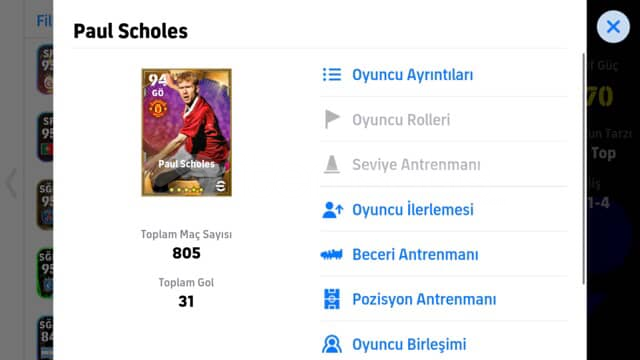Click the Manchester United badge on card

(158, 109)
